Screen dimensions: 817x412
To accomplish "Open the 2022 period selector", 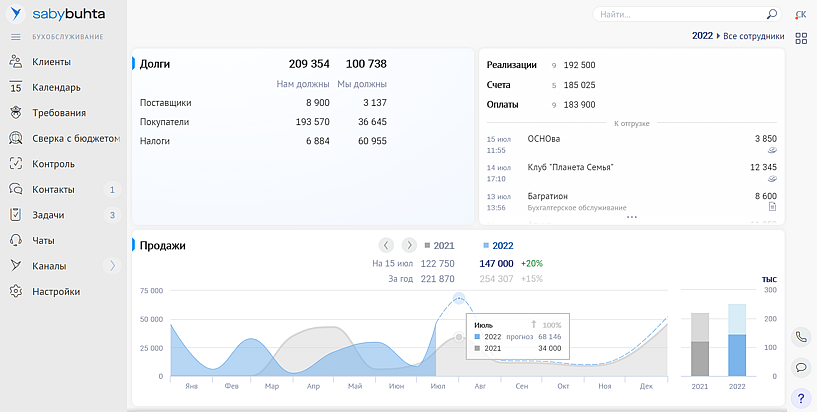I will coord(702,36).
